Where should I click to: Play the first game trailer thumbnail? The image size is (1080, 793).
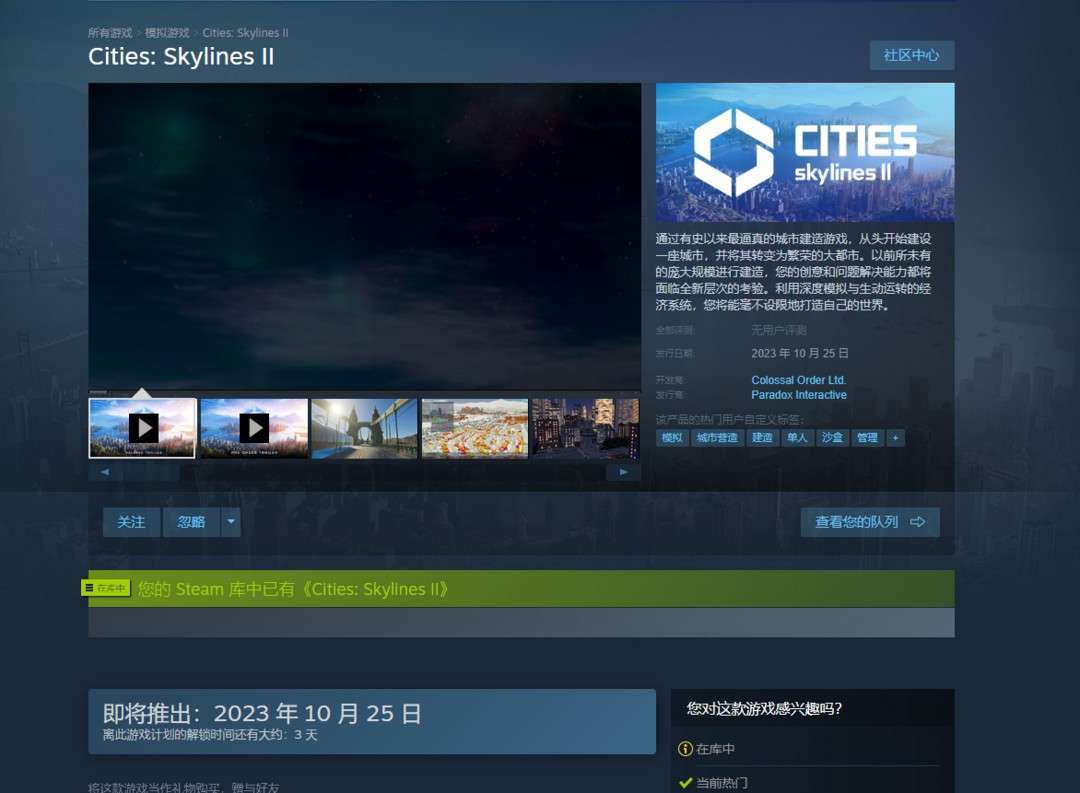(141, 428)
